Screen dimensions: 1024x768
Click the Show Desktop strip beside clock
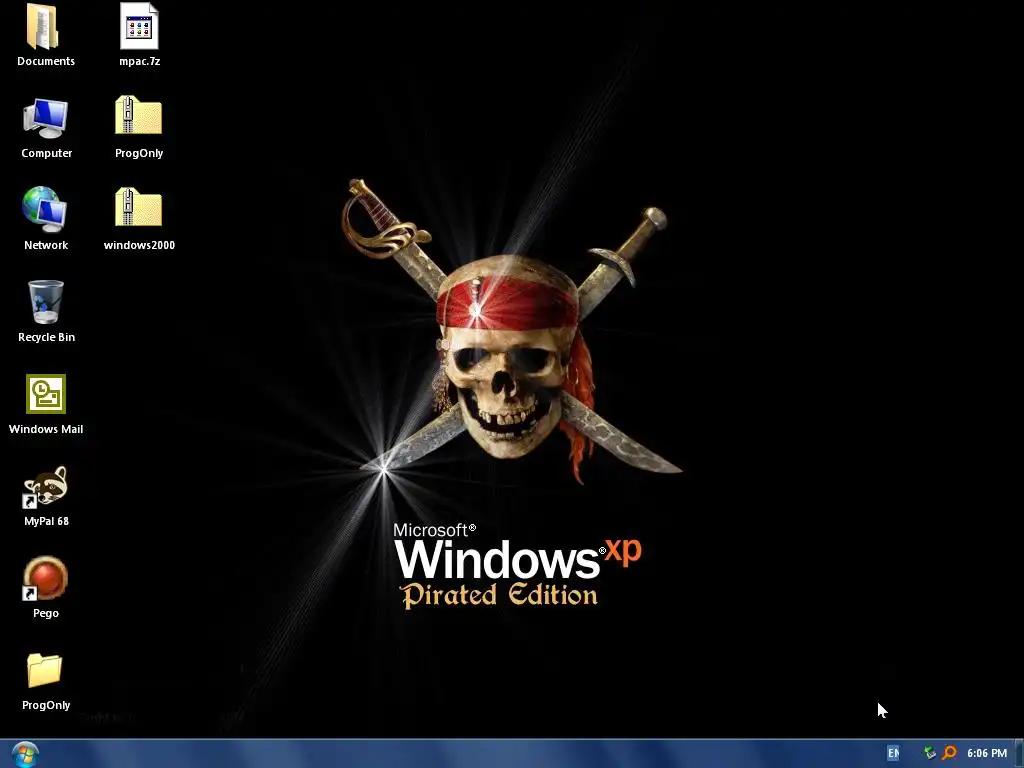click(x=1019, y=754)
